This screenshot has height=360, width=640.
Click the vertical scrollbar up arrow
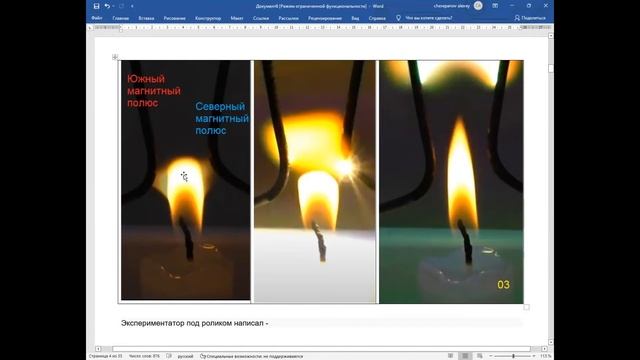coord(551,36)
